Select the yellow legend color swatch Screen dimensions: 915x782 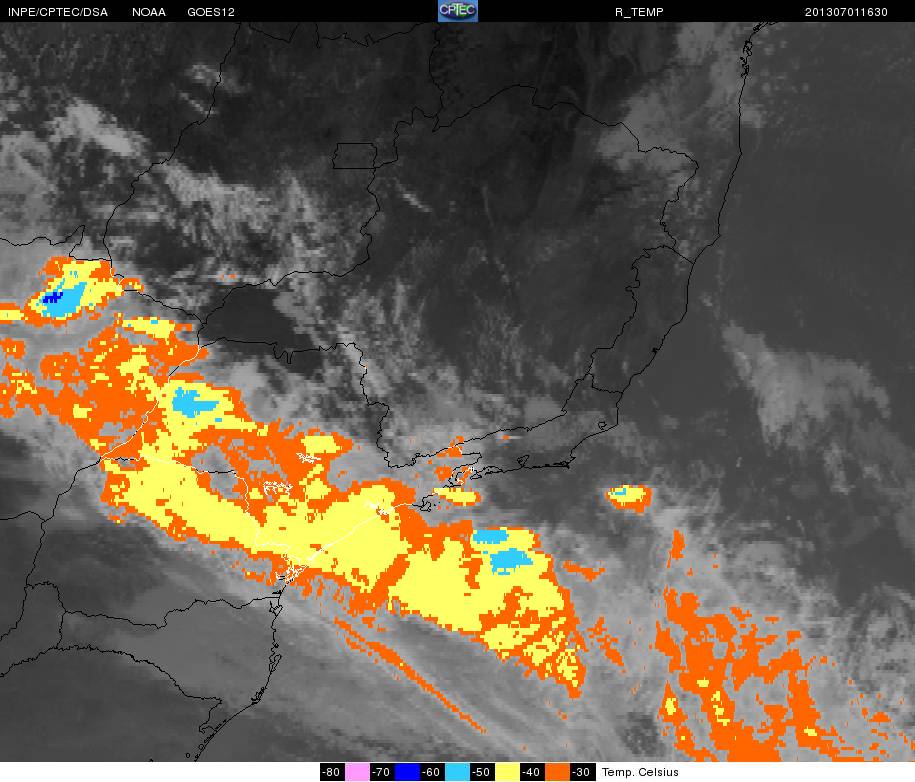507,772
